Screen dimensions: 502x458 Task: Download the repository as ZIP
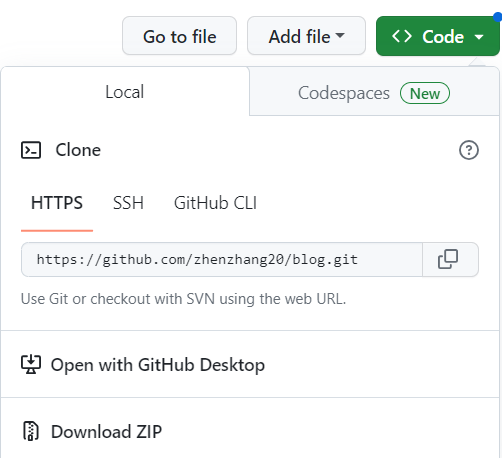coord(250,431)
